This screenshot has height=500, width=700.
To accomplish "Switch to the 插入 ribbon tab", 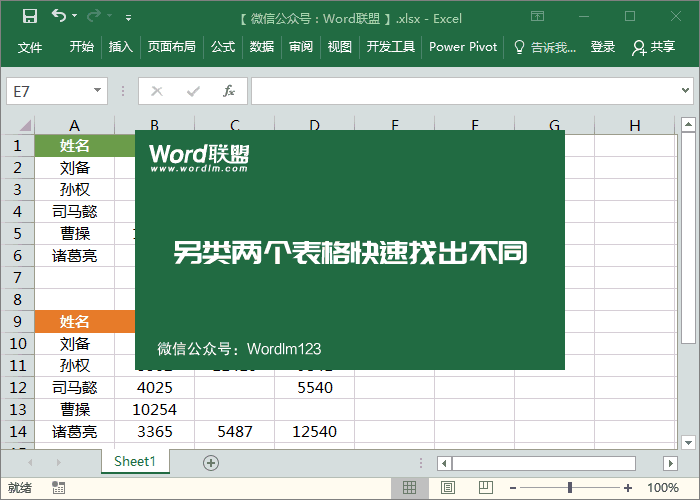I will (121, 46).
